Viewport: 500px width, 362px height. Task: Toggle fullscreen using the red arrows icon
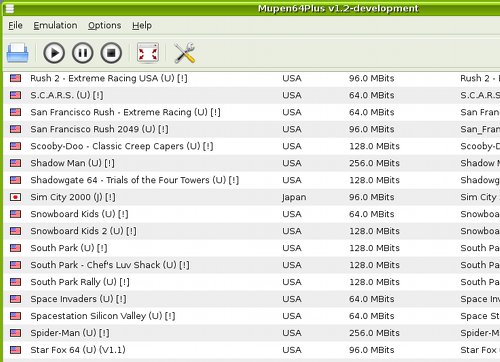point(148,53)
